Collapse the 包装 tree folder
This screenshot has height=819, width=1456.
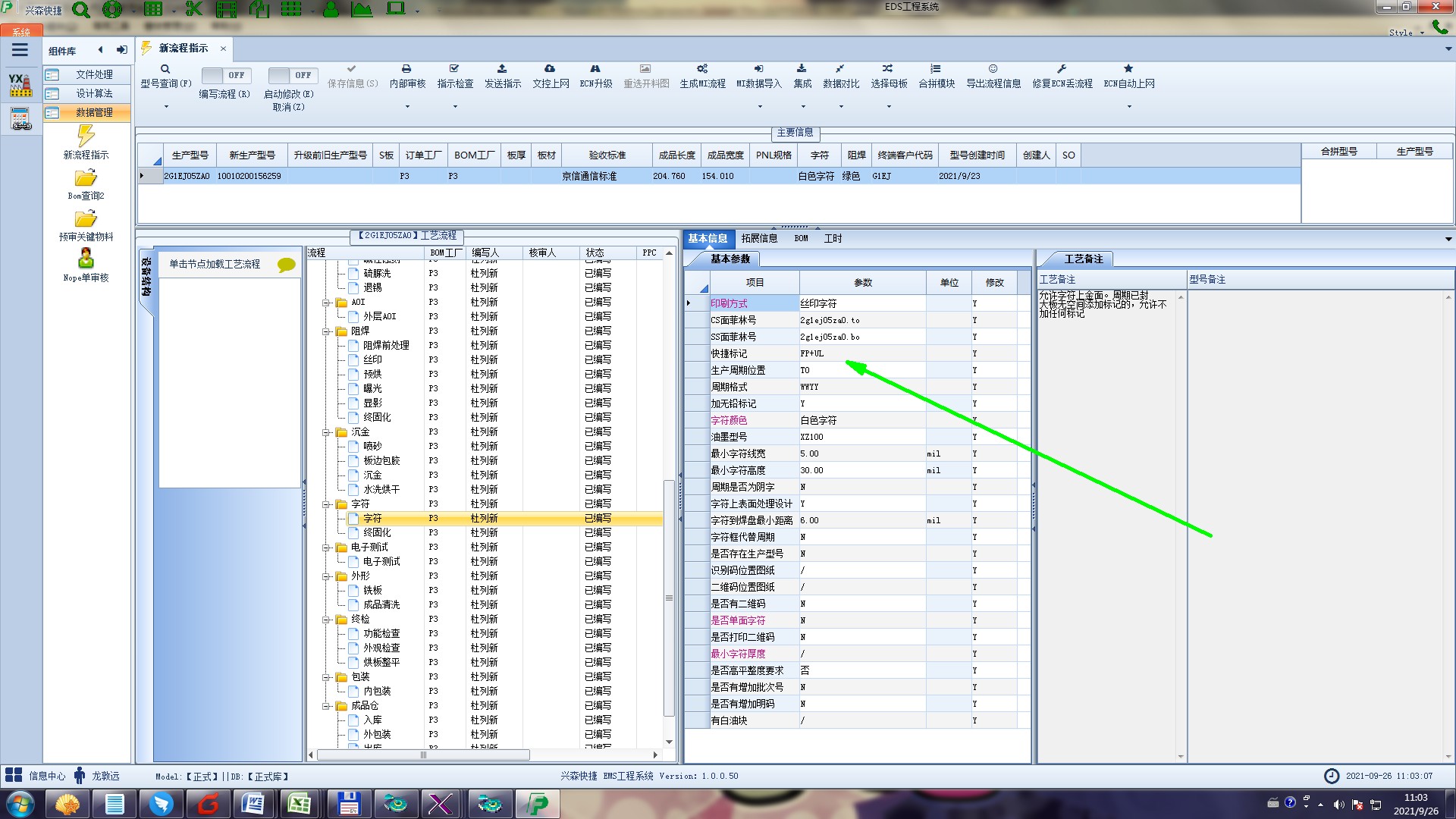[x=326, y=677]
